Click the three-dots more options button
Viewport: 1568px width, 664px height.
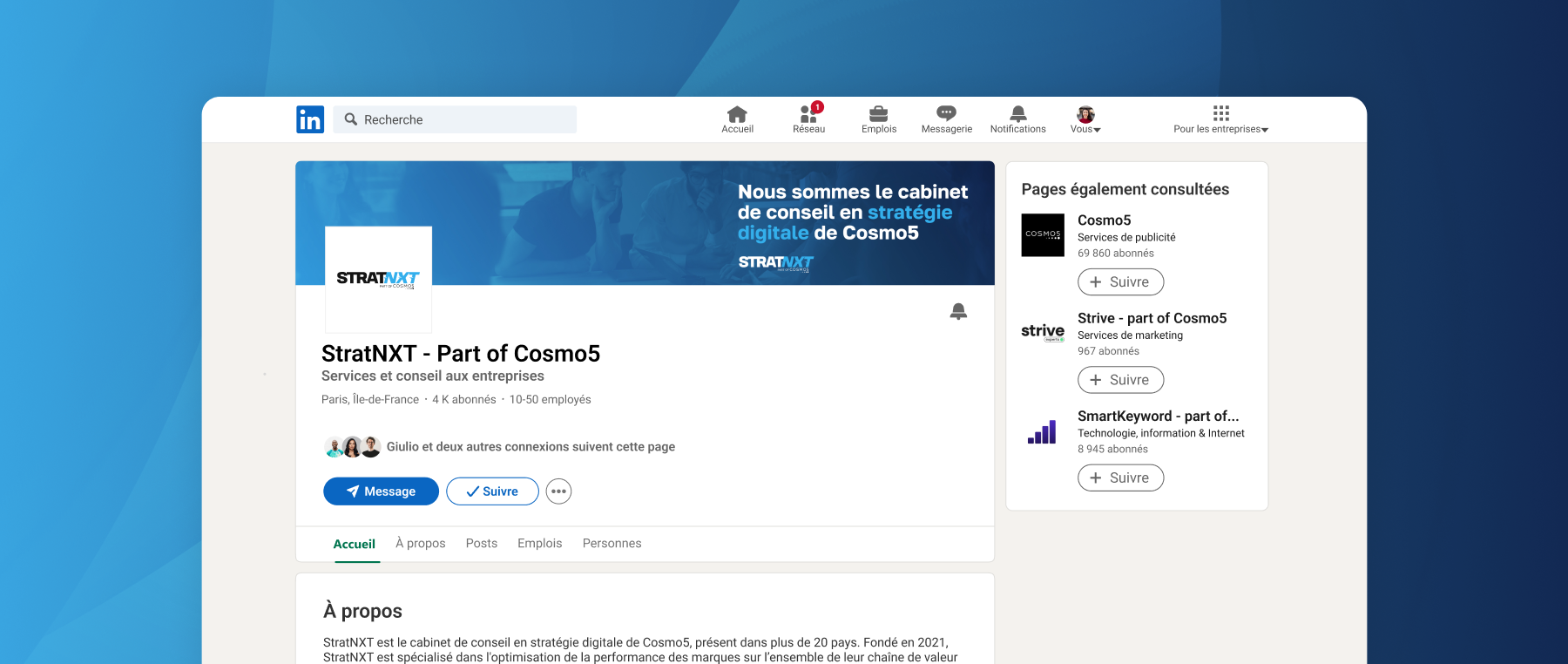(558, 491)
